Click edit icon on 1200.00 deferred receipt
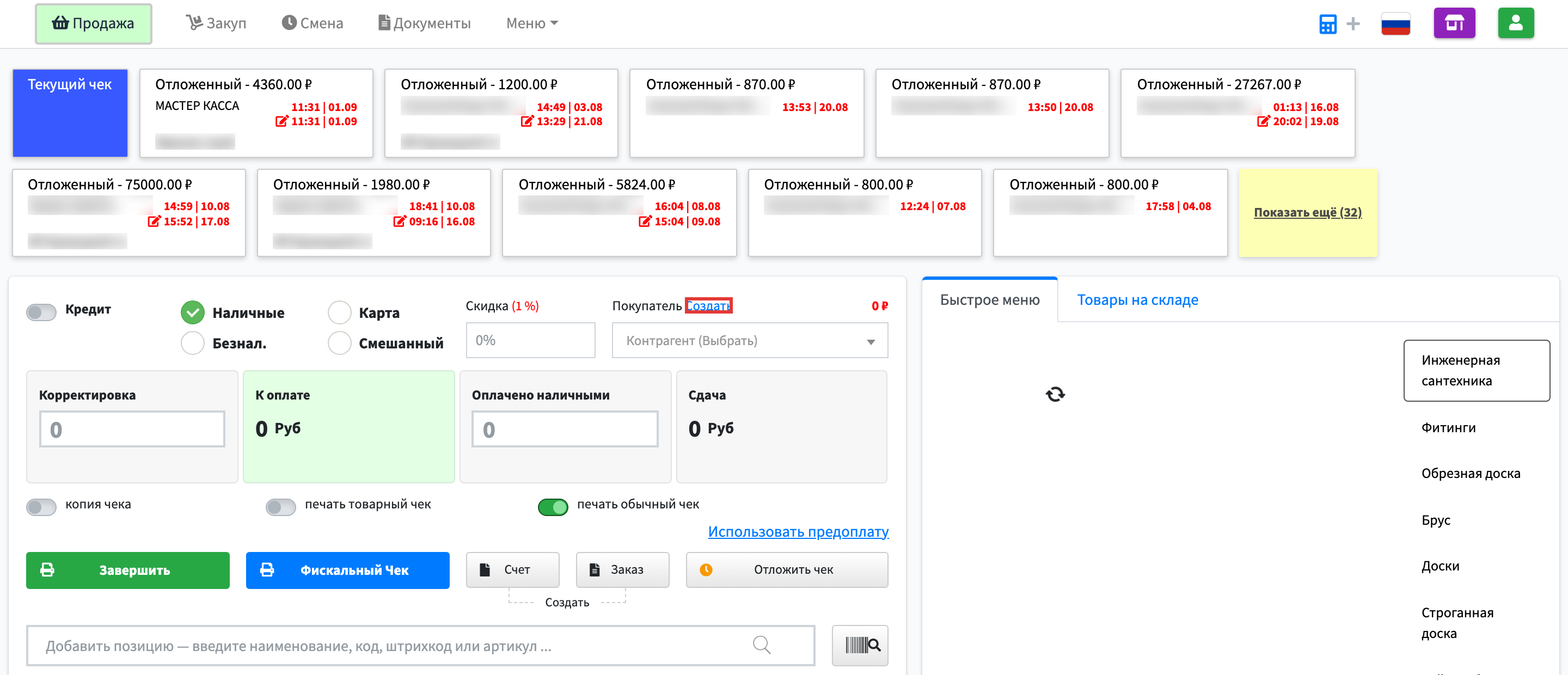Screen dimensions: 1568x675 coord(527,121)
